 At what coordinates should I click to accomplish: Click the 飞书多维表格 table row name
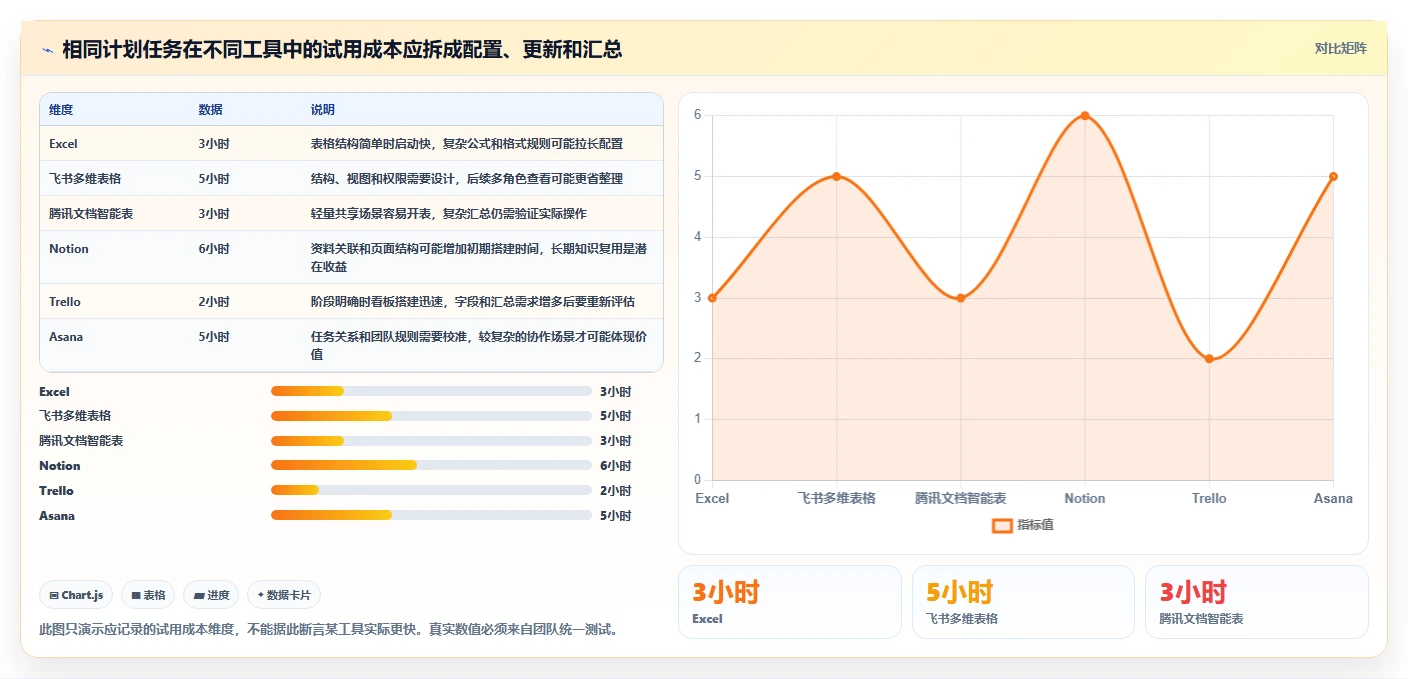85,179
